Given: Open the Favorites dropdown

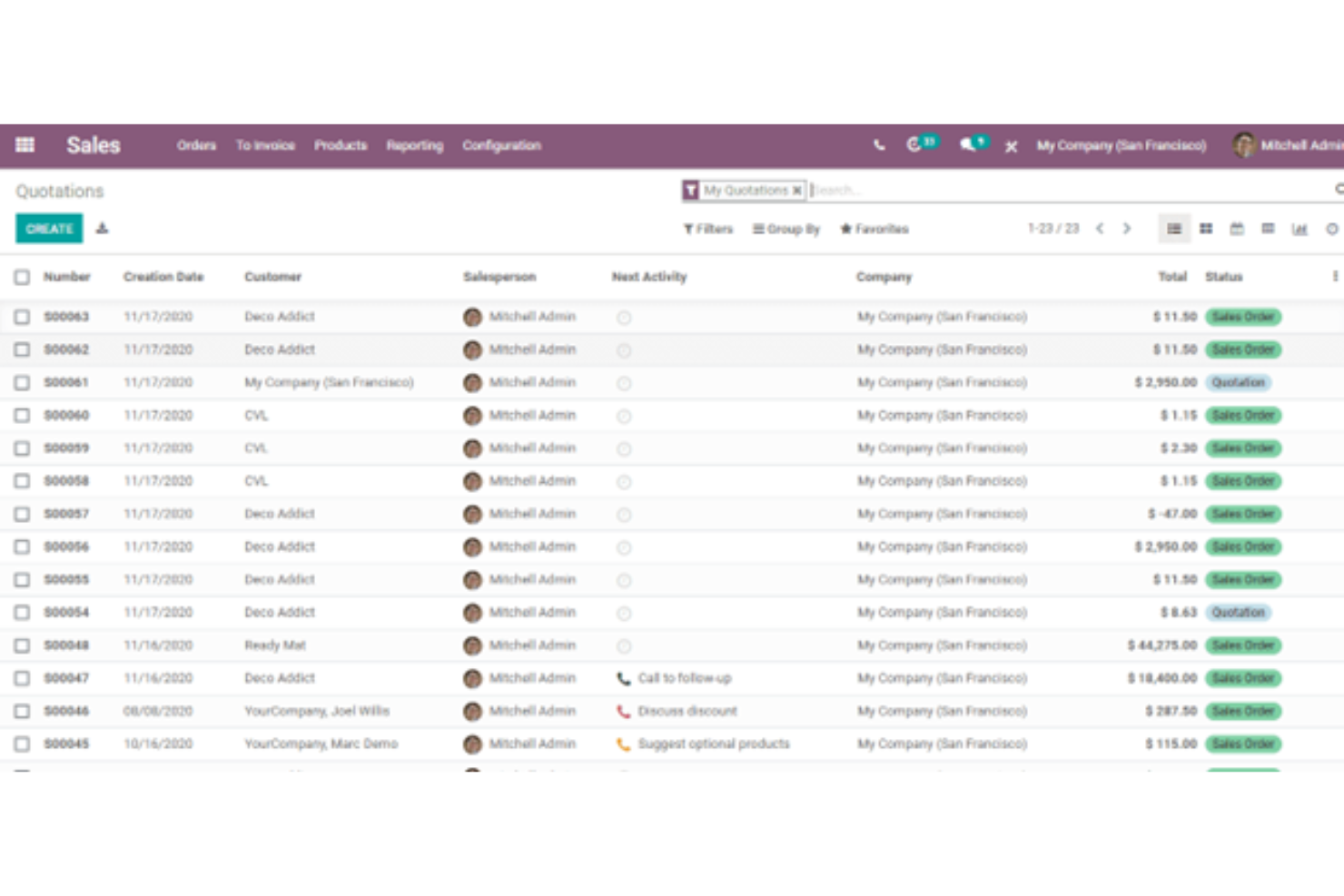Looking at the screenshot, I should click(x=874, y=229).
